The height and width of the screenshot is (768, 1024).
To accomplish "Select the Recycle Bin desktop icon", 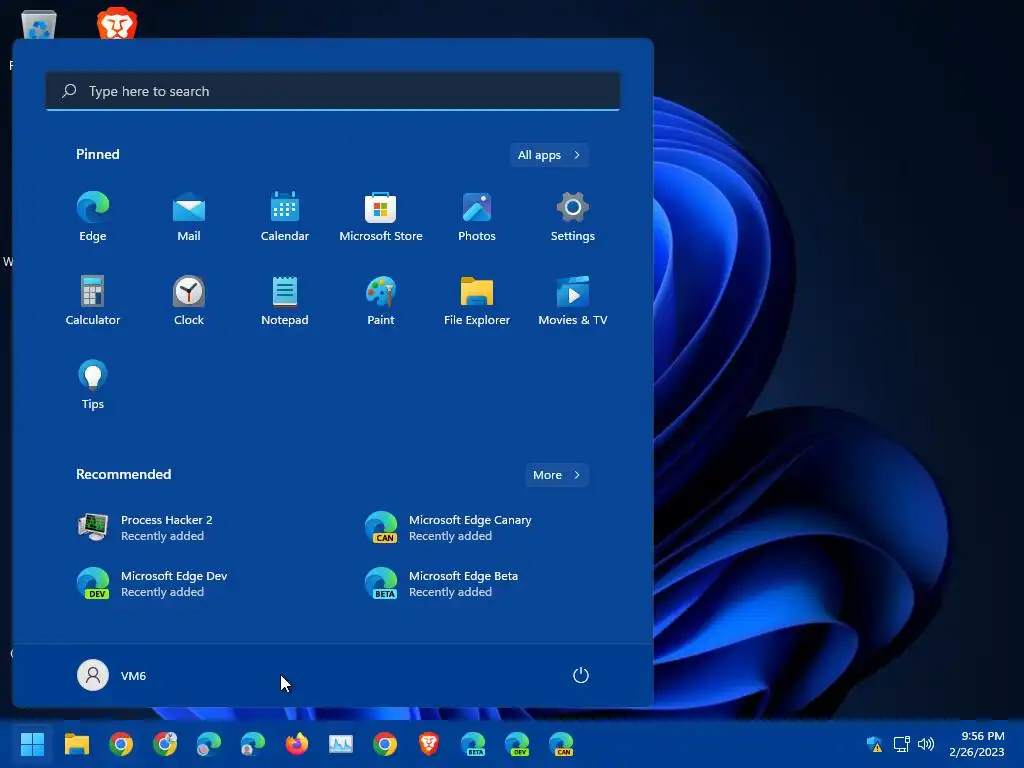I will coord(39,25).
